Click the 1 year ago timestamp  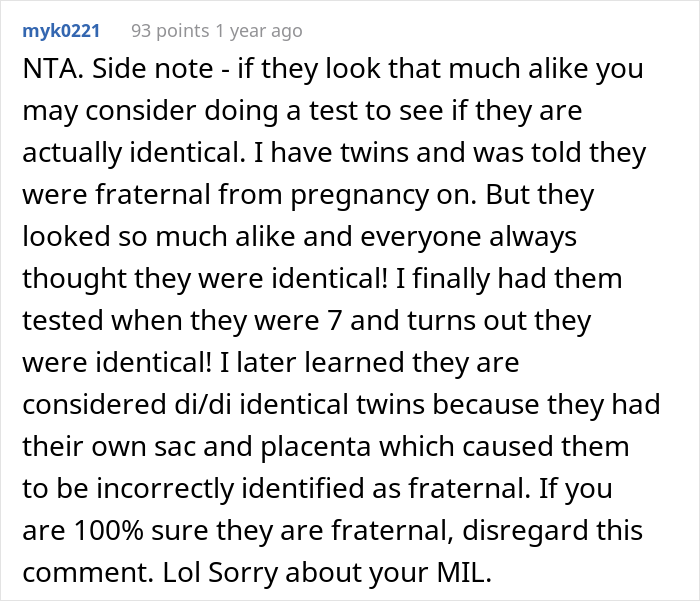[x=256, y=31]
